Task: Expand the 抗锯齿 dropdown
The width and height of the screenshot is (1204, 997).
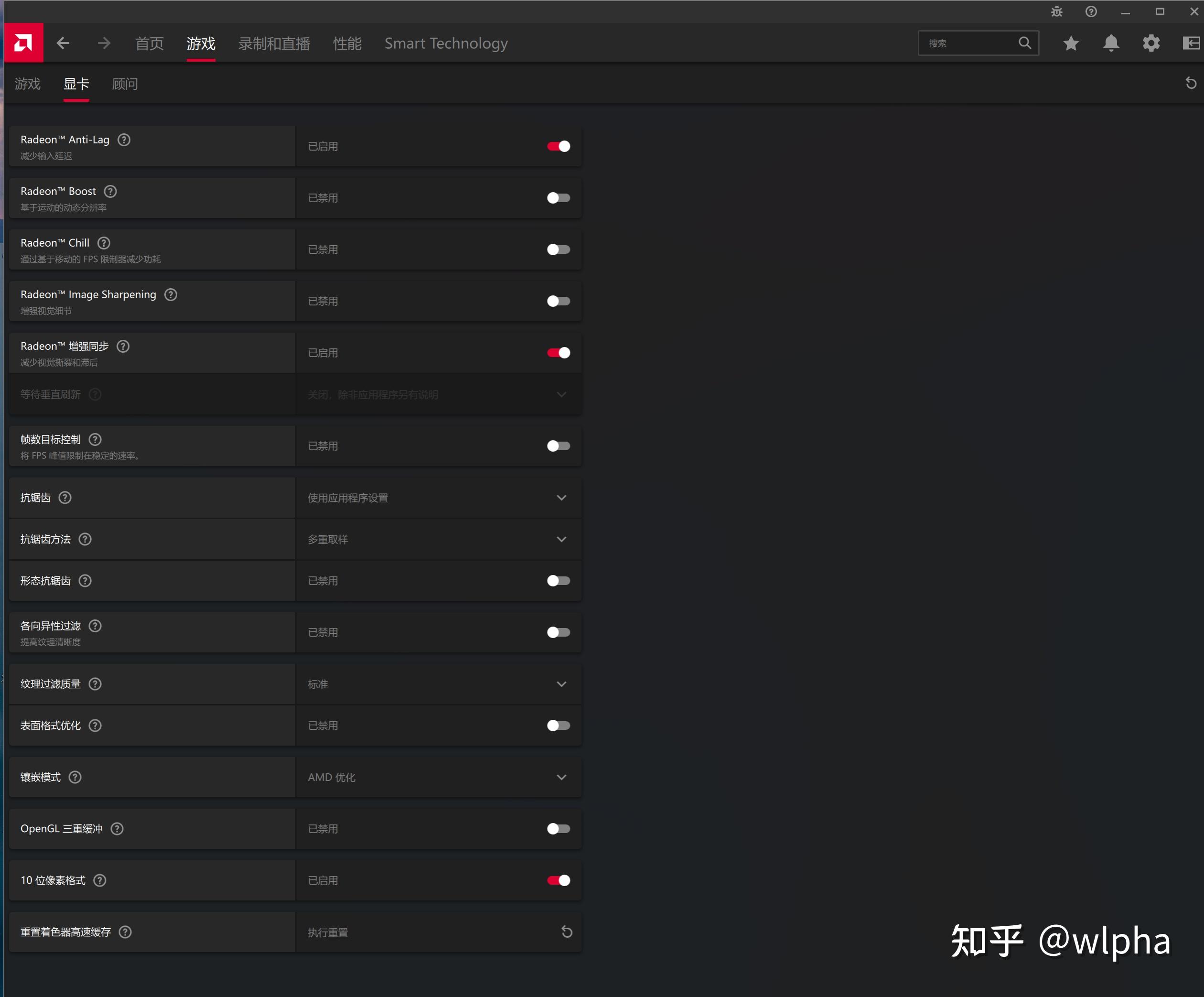Action: 439,498
